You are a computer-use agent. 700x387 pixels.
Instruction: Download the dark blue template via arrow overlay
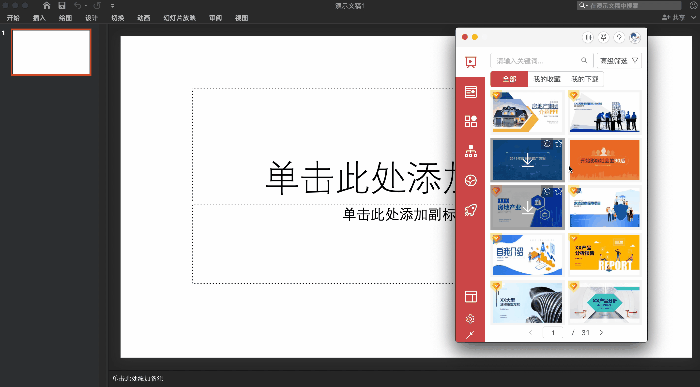[527, 160]
